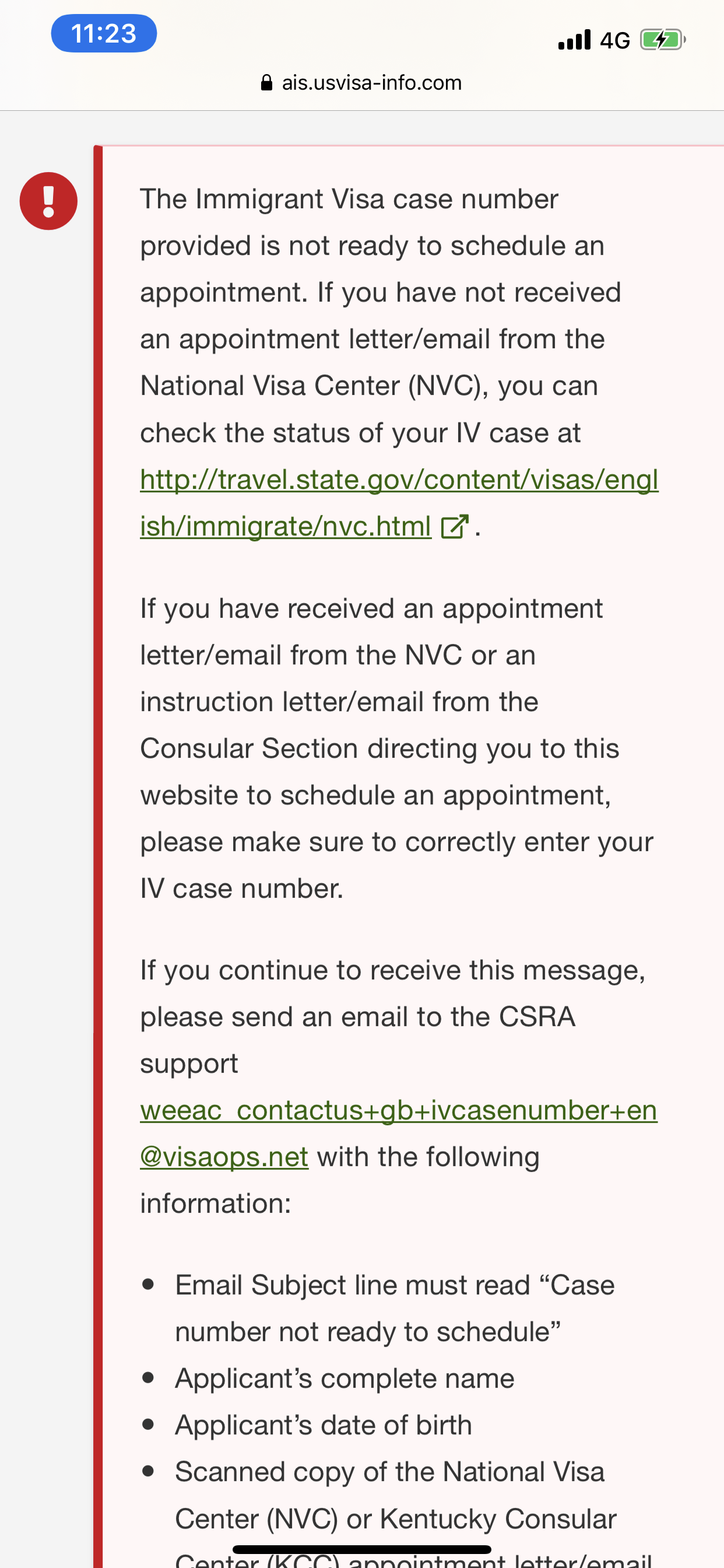Screen dimensions: 724x1568
Task: Tap the home indicator bar at bottom
Action: [362, 1549]
